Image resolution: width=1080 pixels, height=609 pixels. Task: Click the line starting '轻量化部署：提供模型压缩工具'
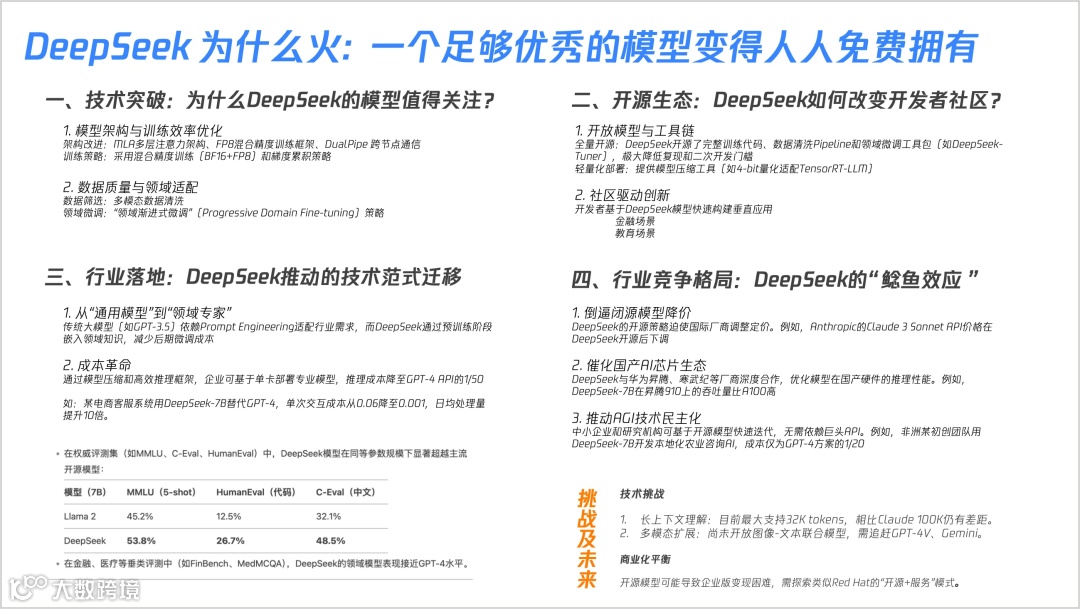tap(724, 169)
